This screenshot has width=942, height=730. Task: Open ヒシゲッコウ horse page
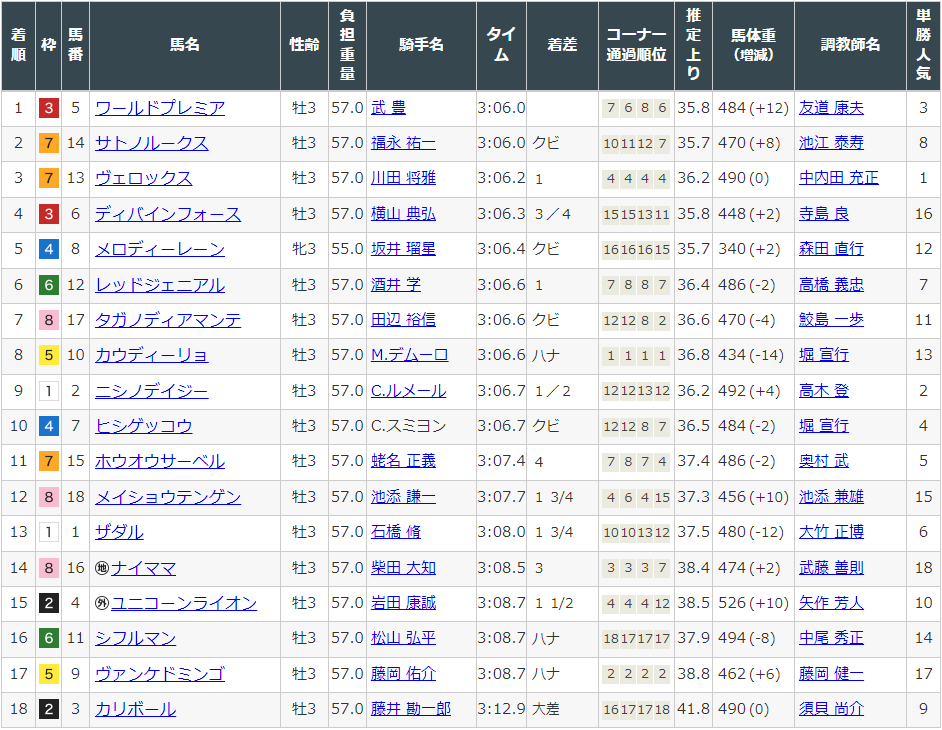pos(144,426)
